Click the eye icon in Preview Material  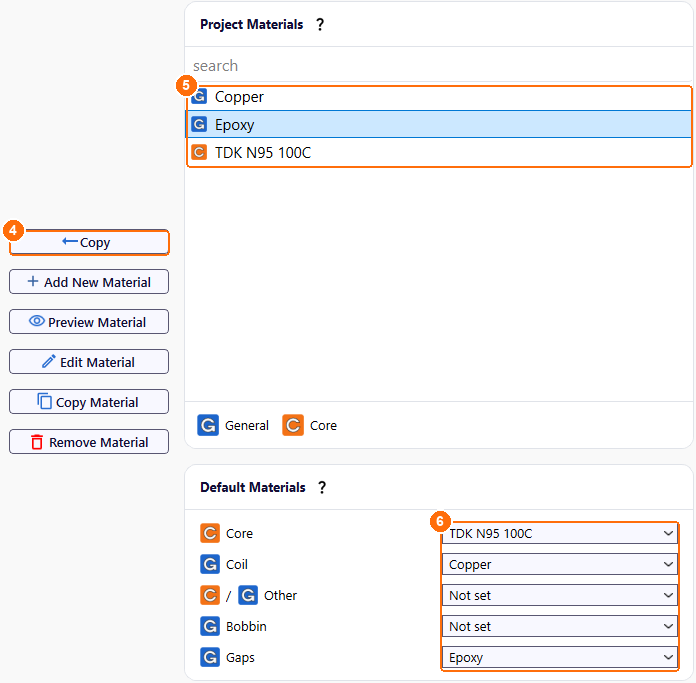click(x=37, y=321)
